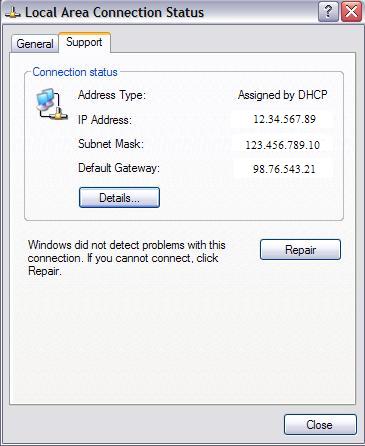Click the Address Type label
Screen dimensions: 365x446
coord(112,95)
